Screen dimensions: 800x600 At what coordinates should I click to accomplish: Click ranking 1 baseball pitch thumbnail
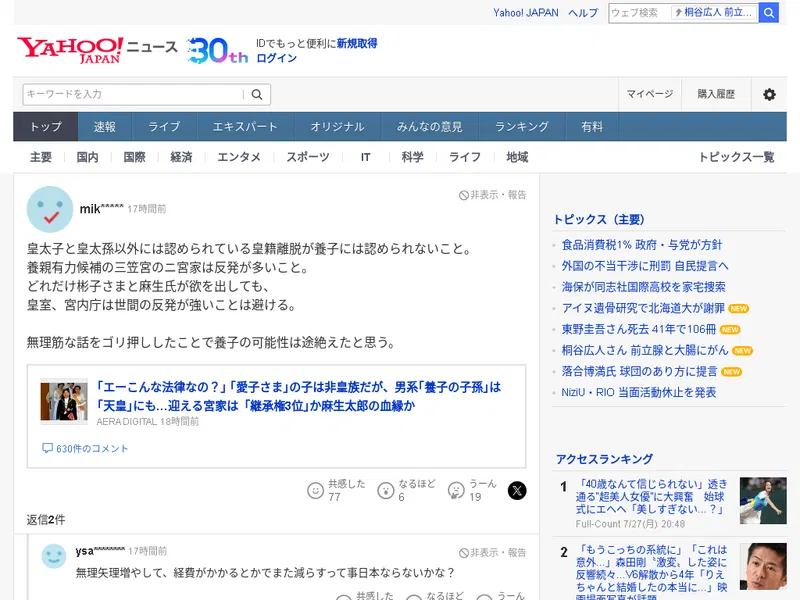pos(763,501)
